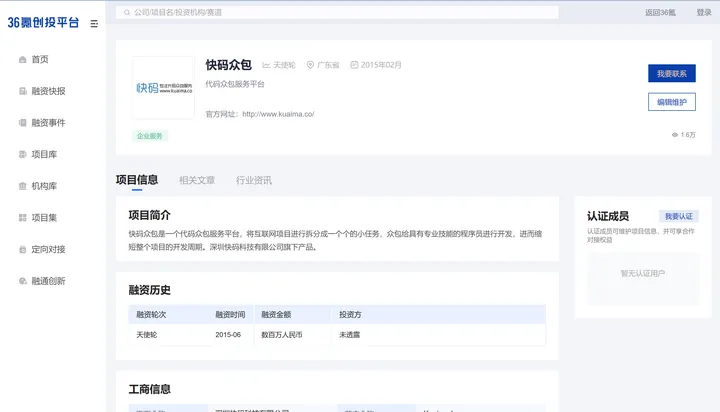This screenshot has height=412, width=720.
Task: Click the 融通创新 sidebar icon
Action: [x=22, y=281]
